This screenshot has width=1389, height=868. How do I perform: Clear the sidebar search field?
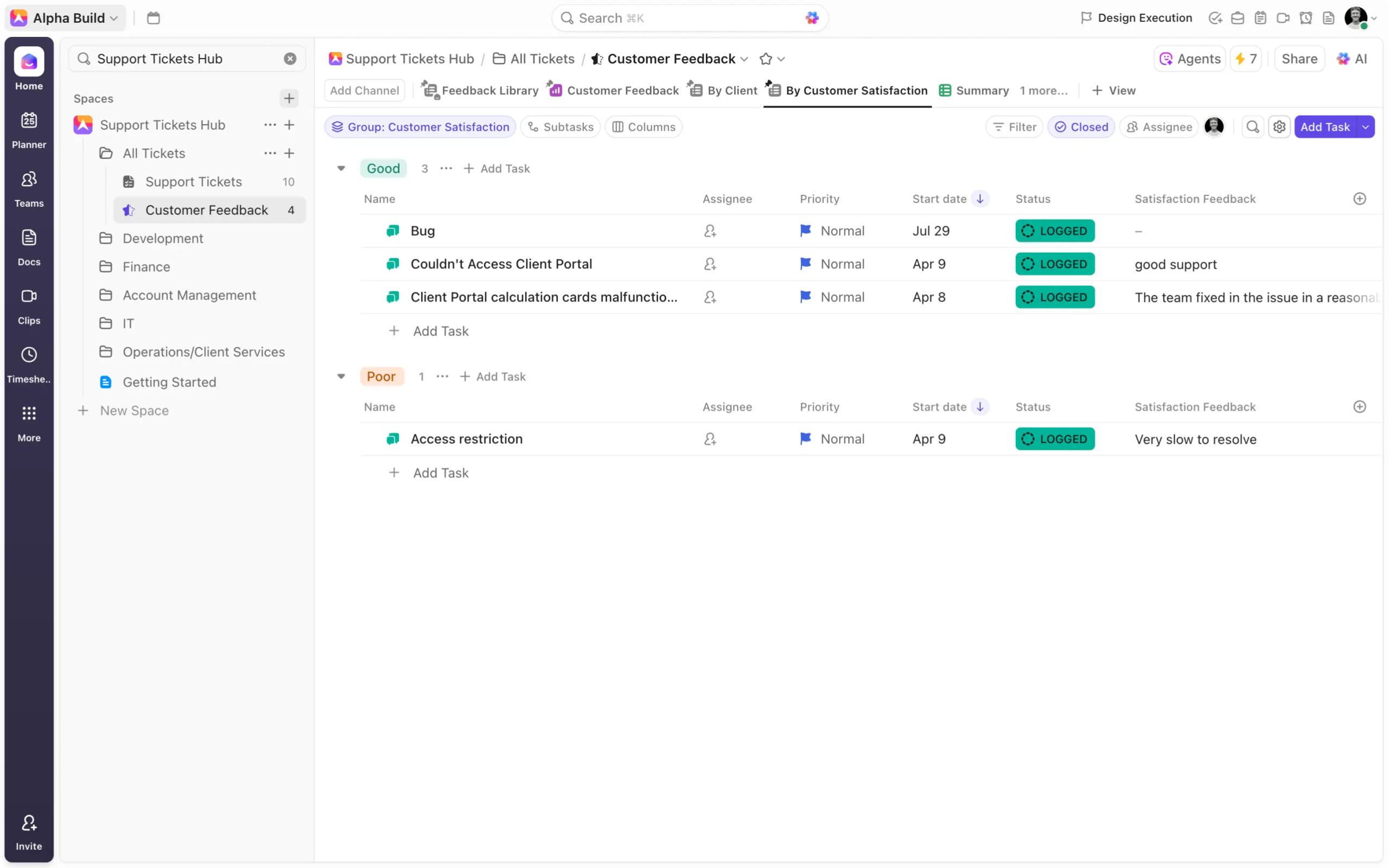290,59
